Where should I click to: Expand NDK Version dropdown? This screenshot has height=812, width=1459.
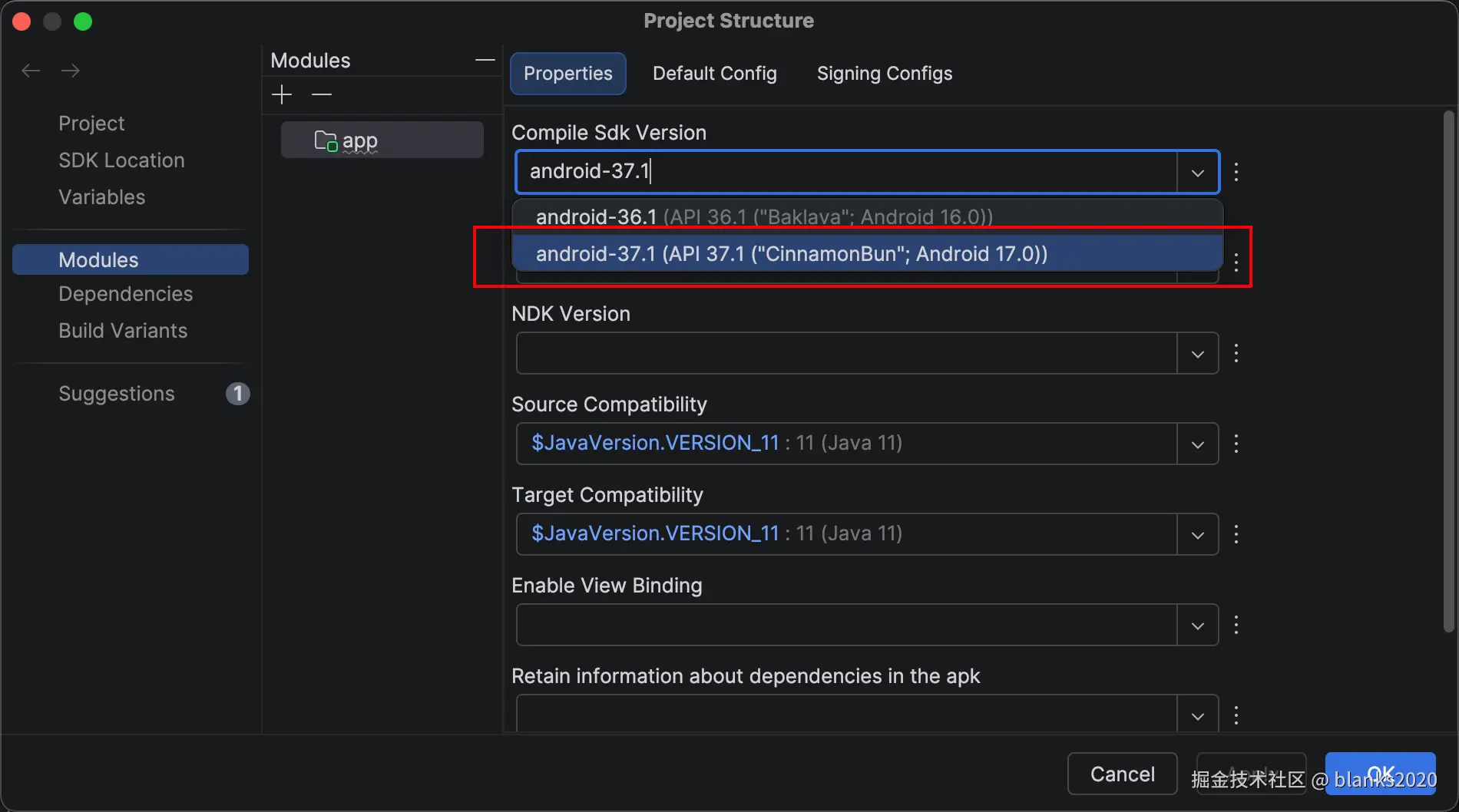tap(1197, 353)
